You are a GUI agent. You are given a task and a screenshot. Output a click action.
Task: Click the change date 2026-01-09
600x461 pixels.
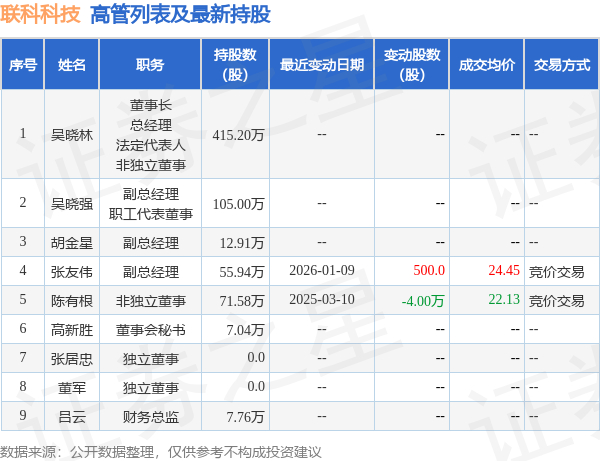[x=322, y=270]
